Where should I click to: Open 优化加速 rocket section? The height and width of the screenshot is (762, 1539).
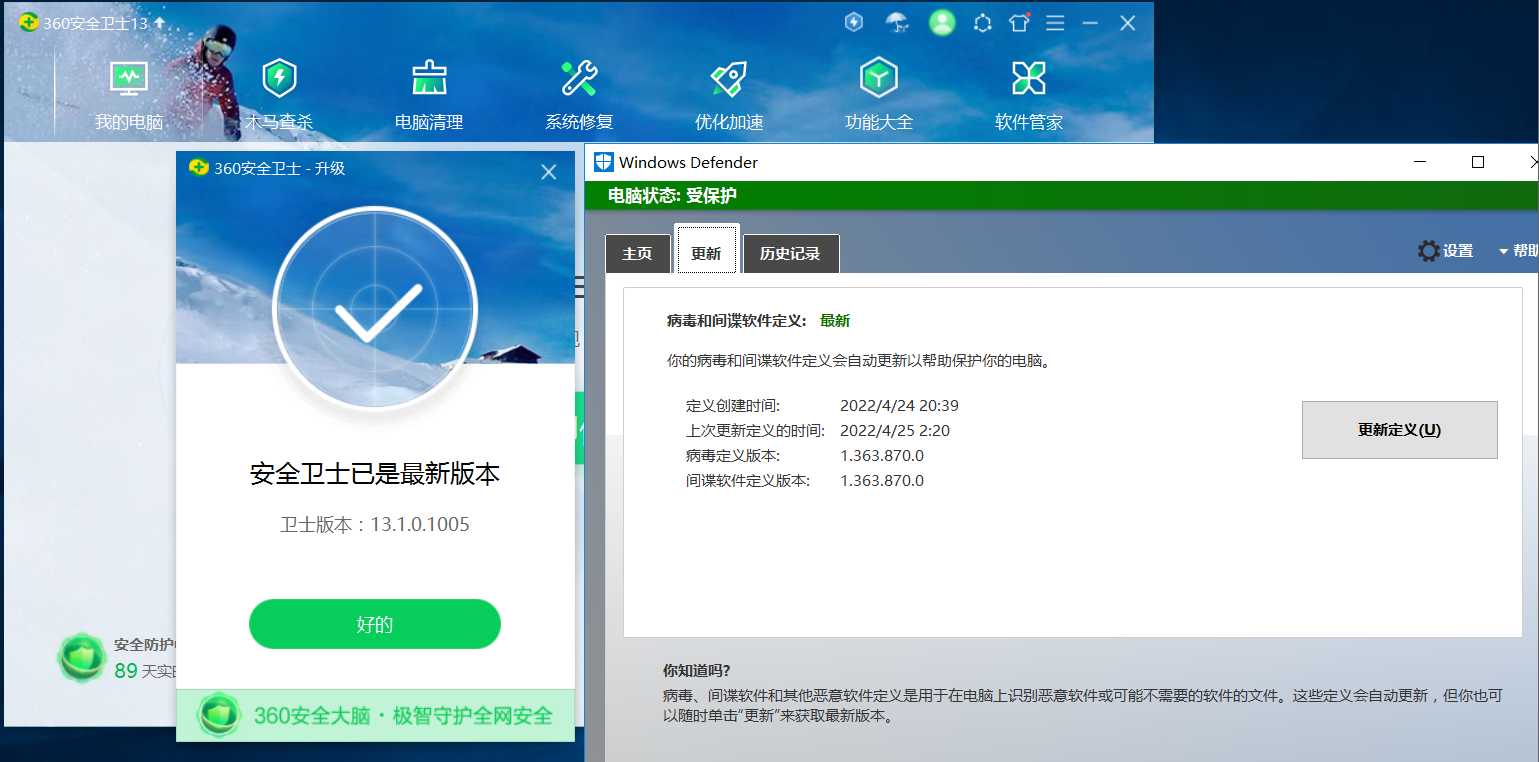[x=729, y=96]
